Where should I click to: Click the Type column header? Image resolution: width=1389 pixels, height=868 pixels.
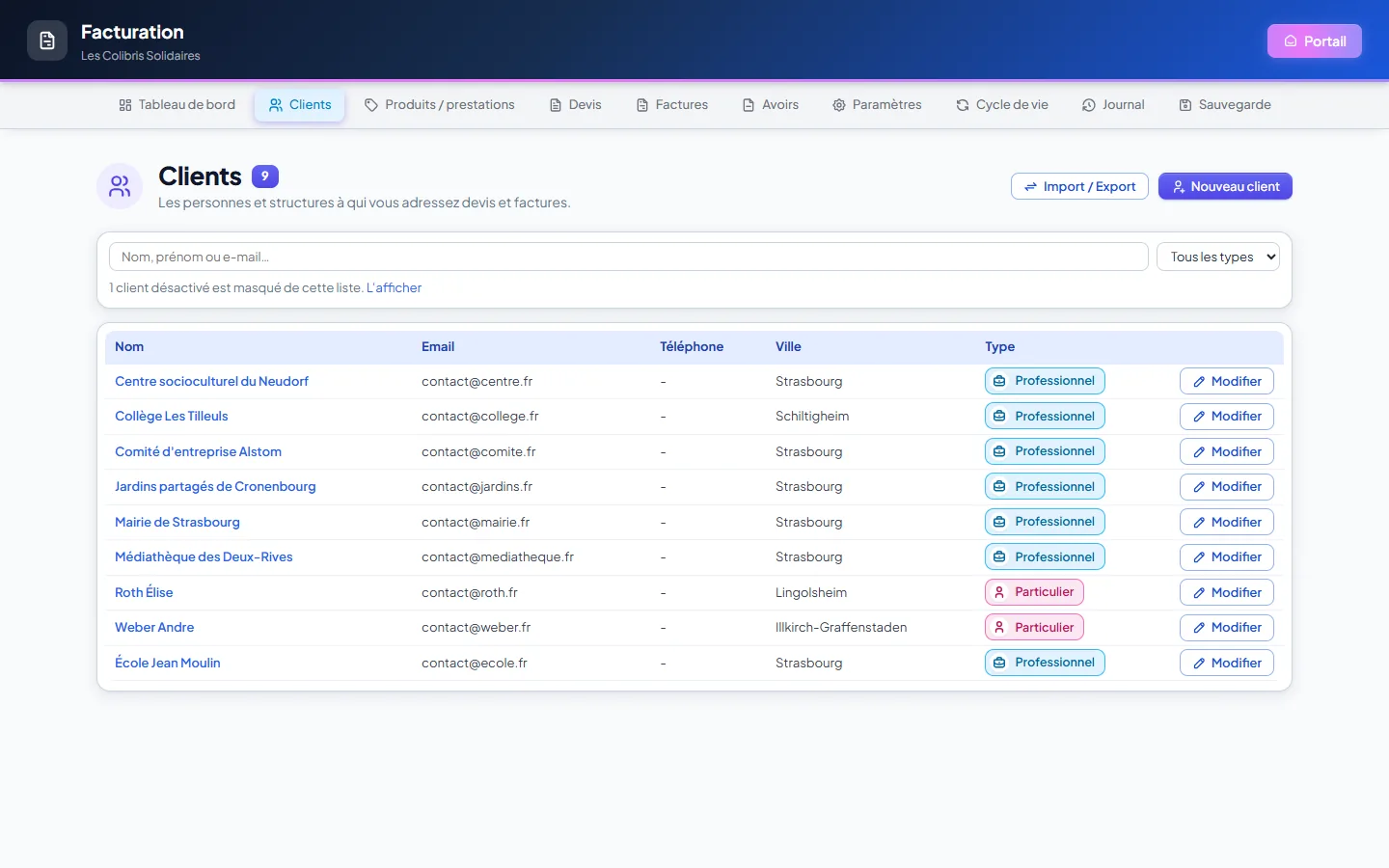point(999,347)
